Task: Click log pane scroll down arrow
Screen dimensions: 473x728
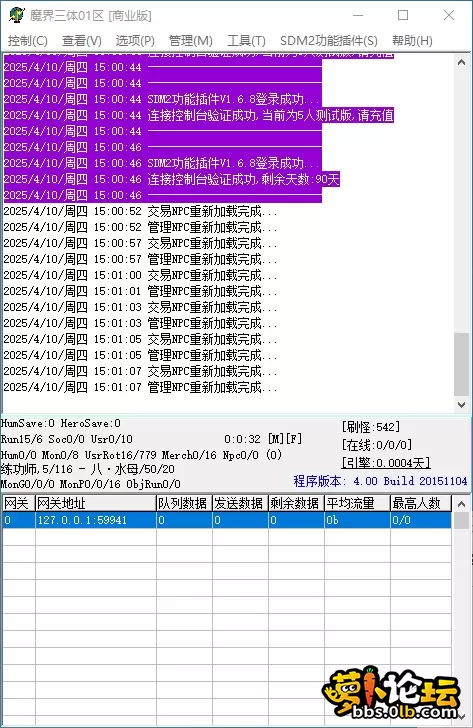Action: (x=461, y=404)
